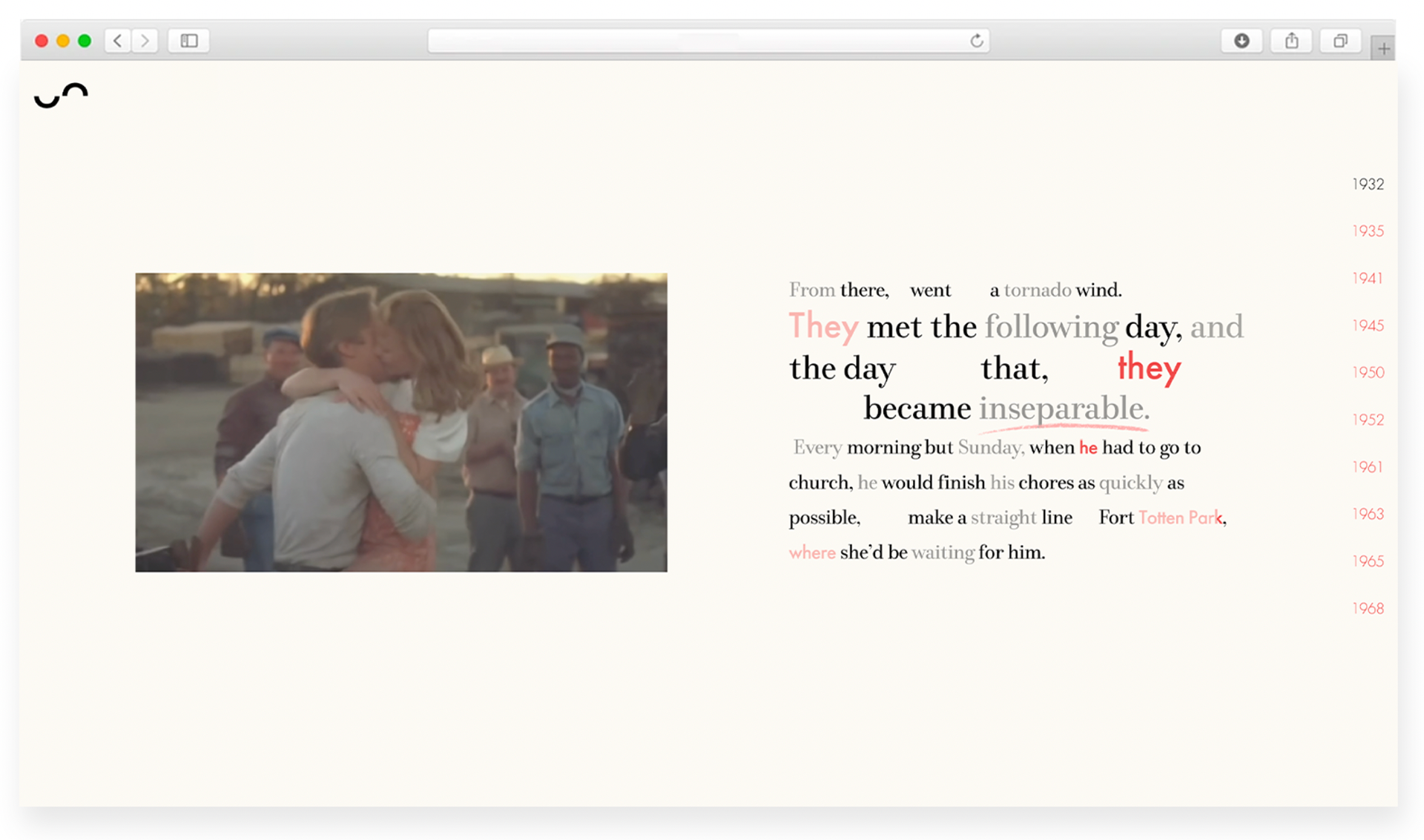
Task: Open the share button in toolbar
Action: click(x=1291, y=41)
